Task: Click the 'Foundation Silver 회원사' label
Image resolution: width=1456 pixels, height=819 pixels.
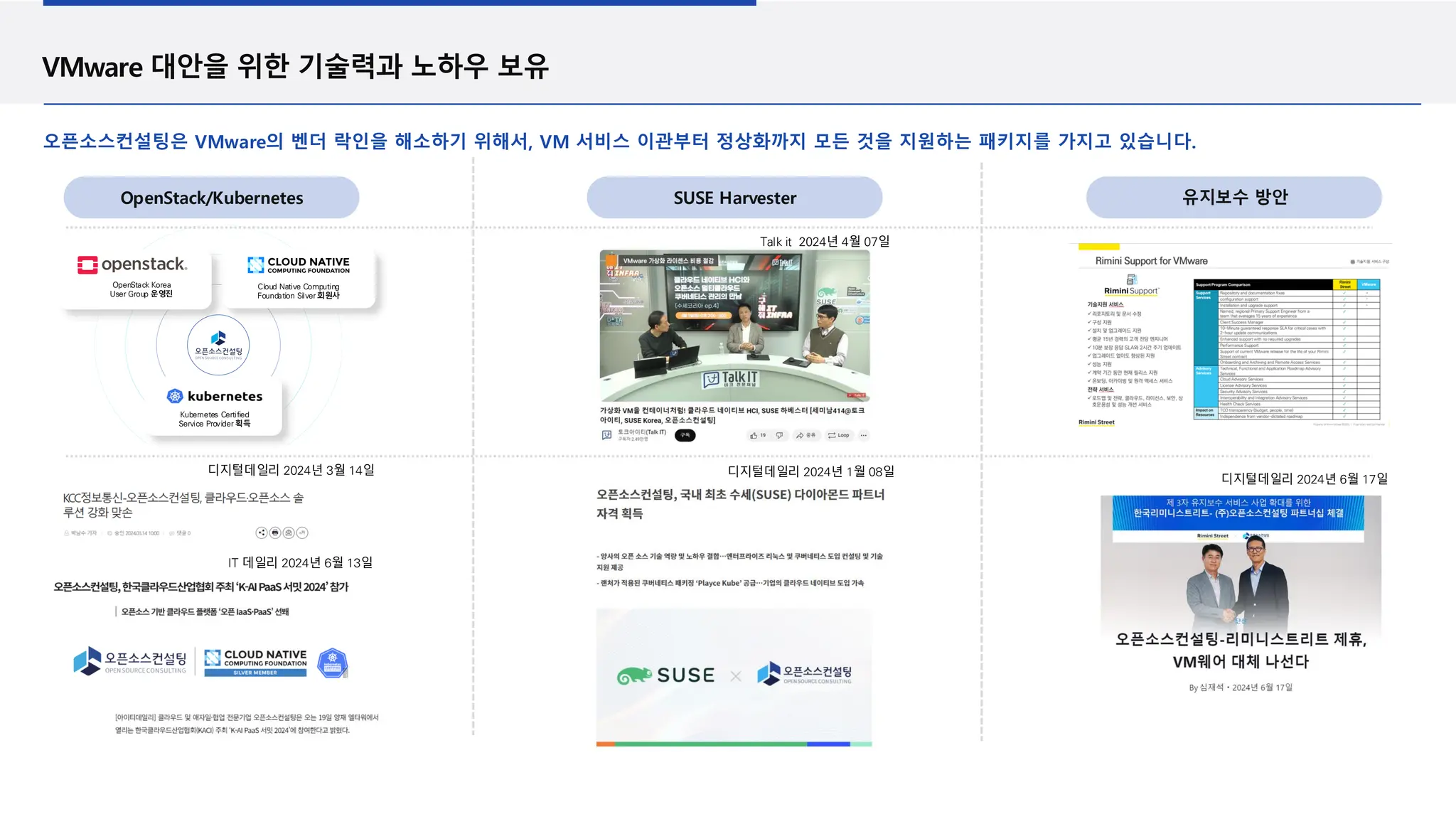Action: [x=299, y=296]
